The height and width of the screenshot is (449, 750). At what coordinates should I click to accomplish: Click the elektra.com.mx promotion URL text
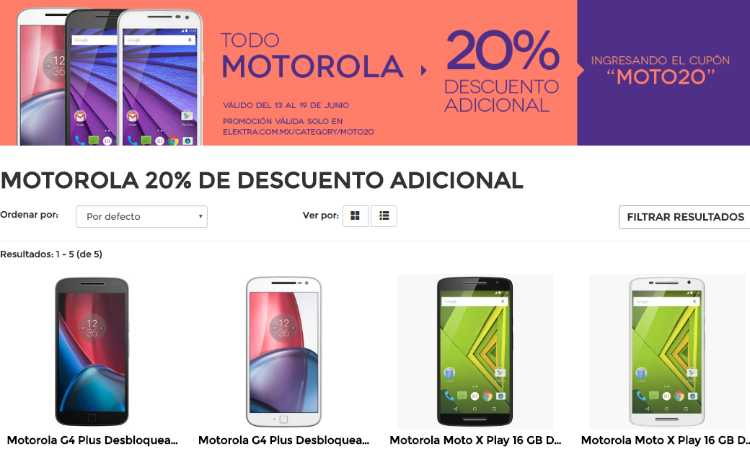point(298,132)
